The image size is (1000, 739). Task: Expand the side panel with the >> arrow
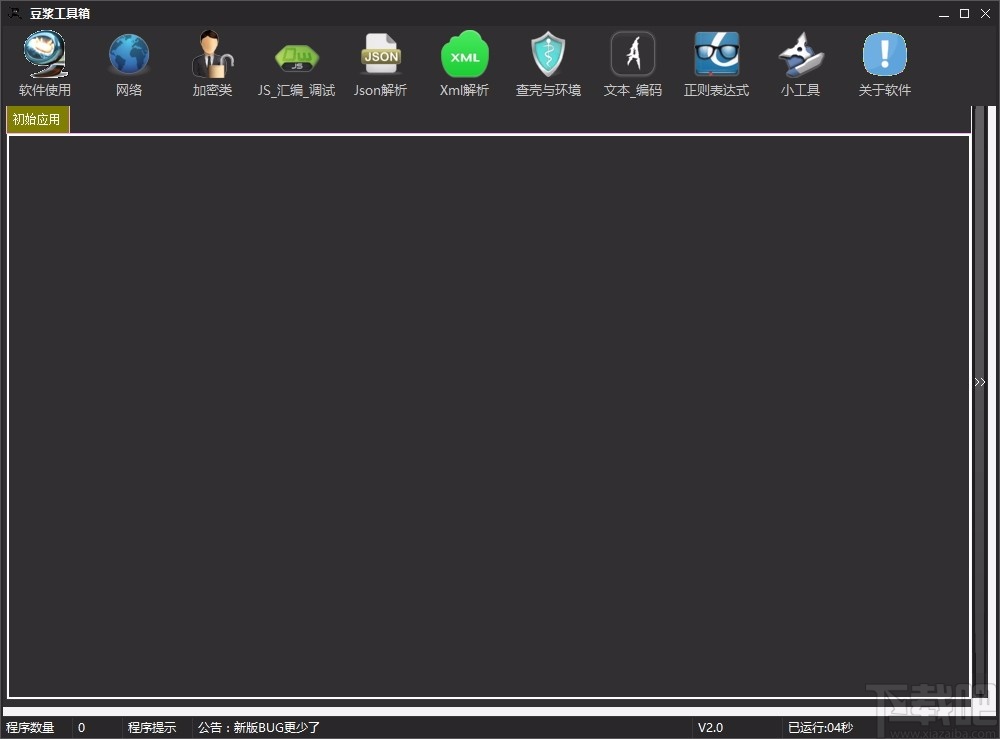(x=980, y=382)
